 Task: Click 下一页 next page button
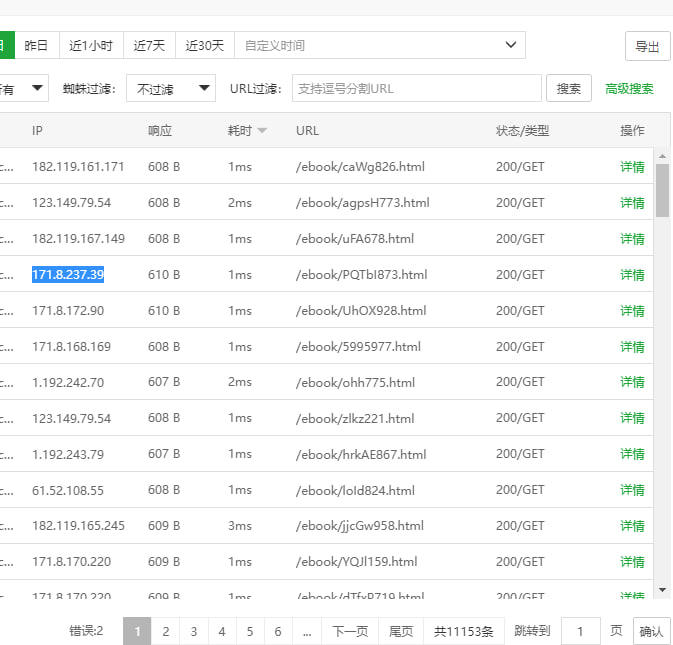(350, 631)
